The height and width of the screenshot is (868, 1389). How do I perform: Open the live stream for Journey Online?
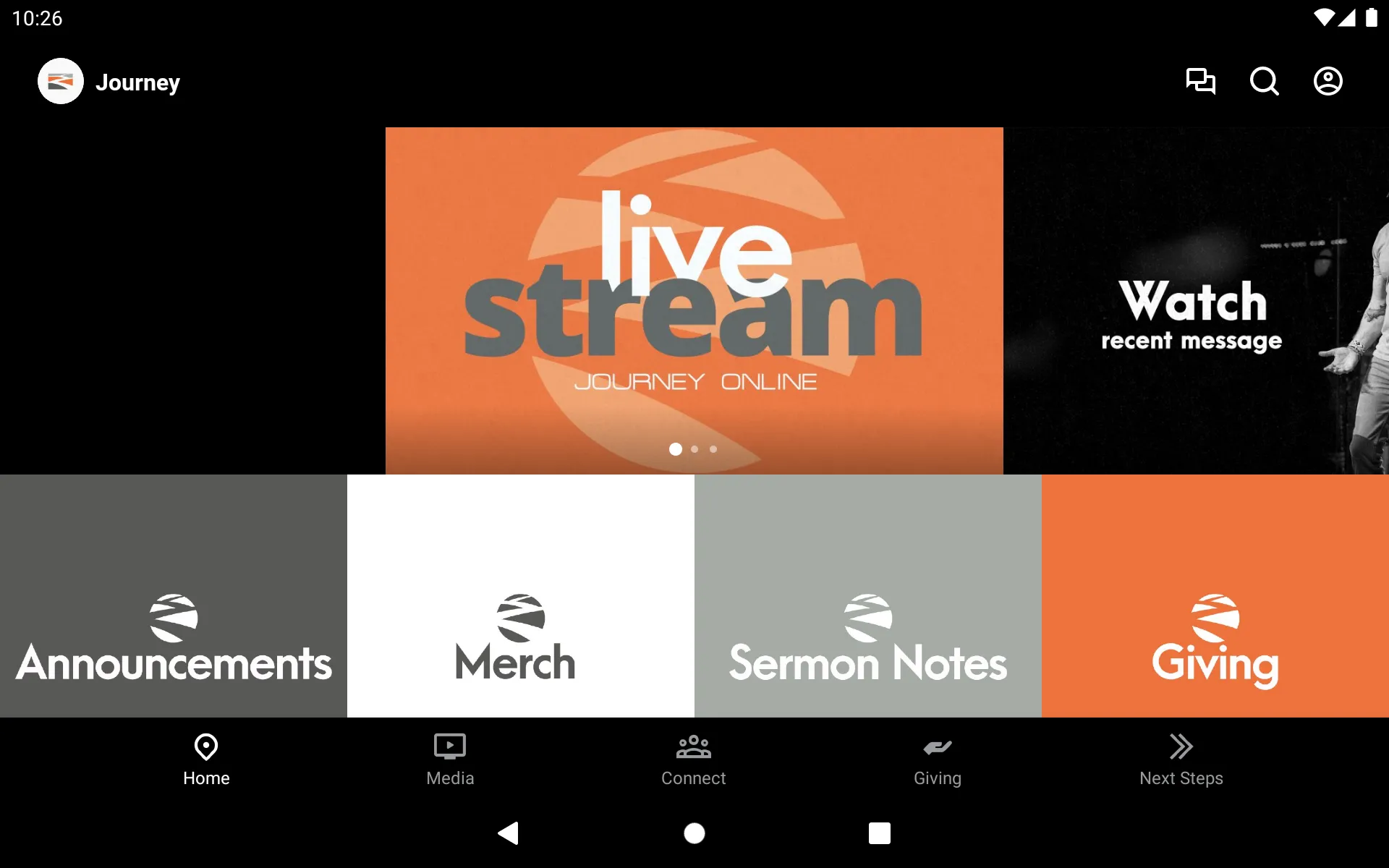point(694,301)
